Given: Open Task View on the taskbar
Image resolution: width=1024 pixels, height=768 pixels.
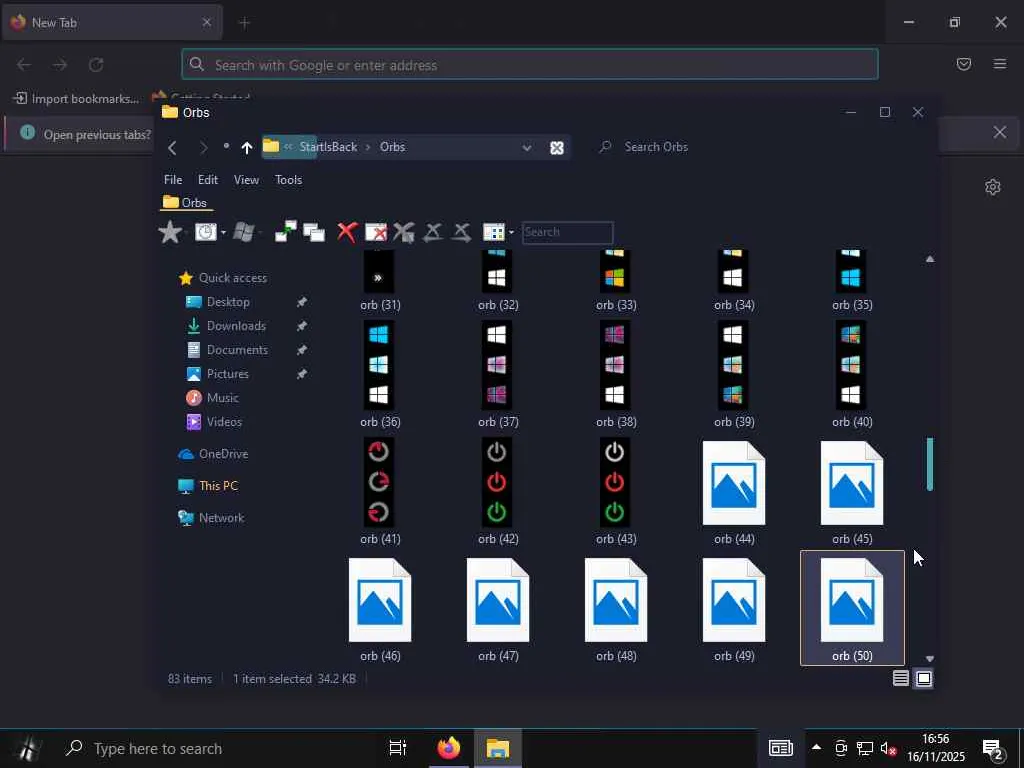Looking at the screenshot, I should 398,748.
